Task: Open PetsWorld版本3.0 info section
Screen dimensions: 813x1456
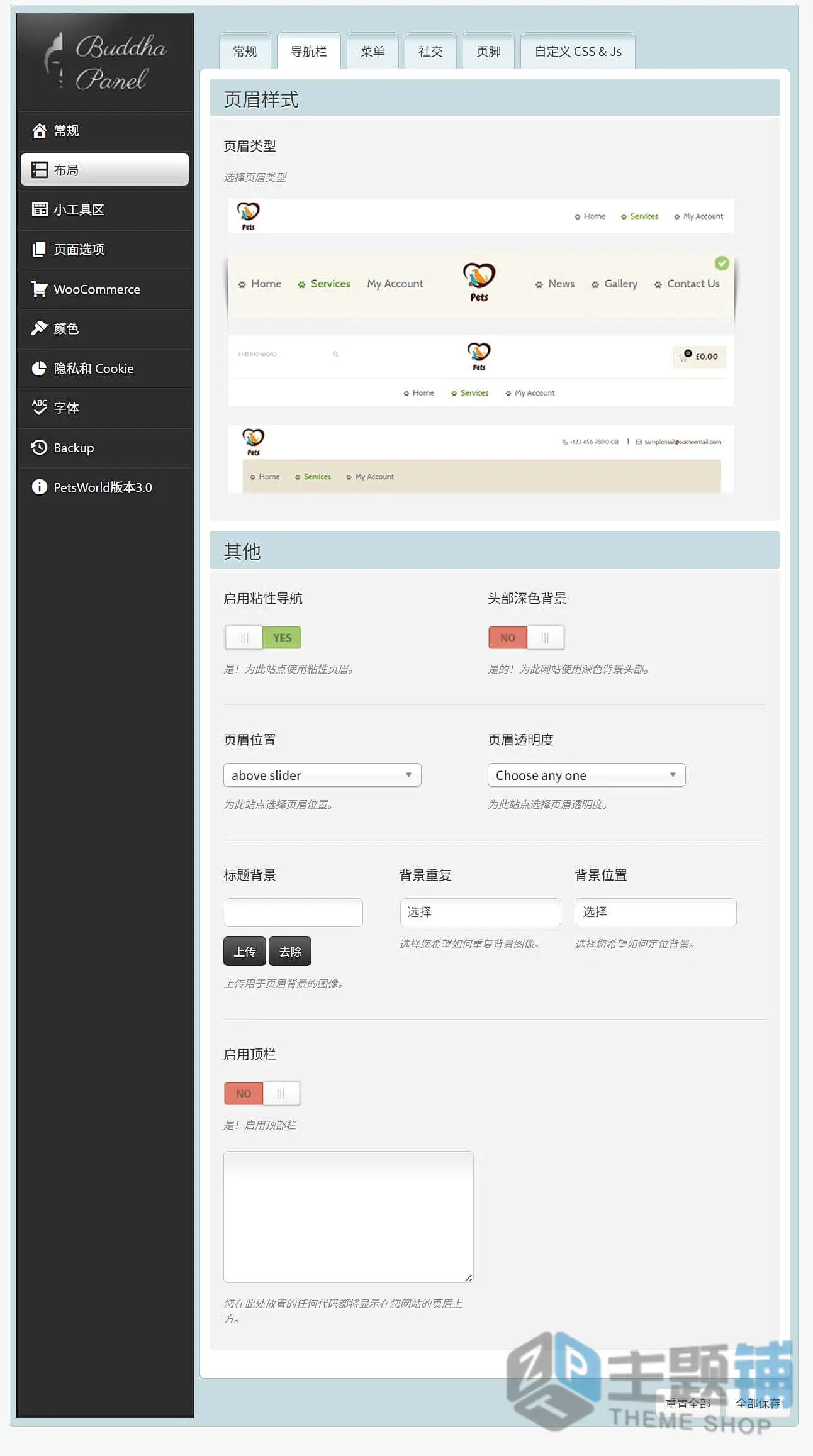Action: pyautogui.click(x=104, y=487)
